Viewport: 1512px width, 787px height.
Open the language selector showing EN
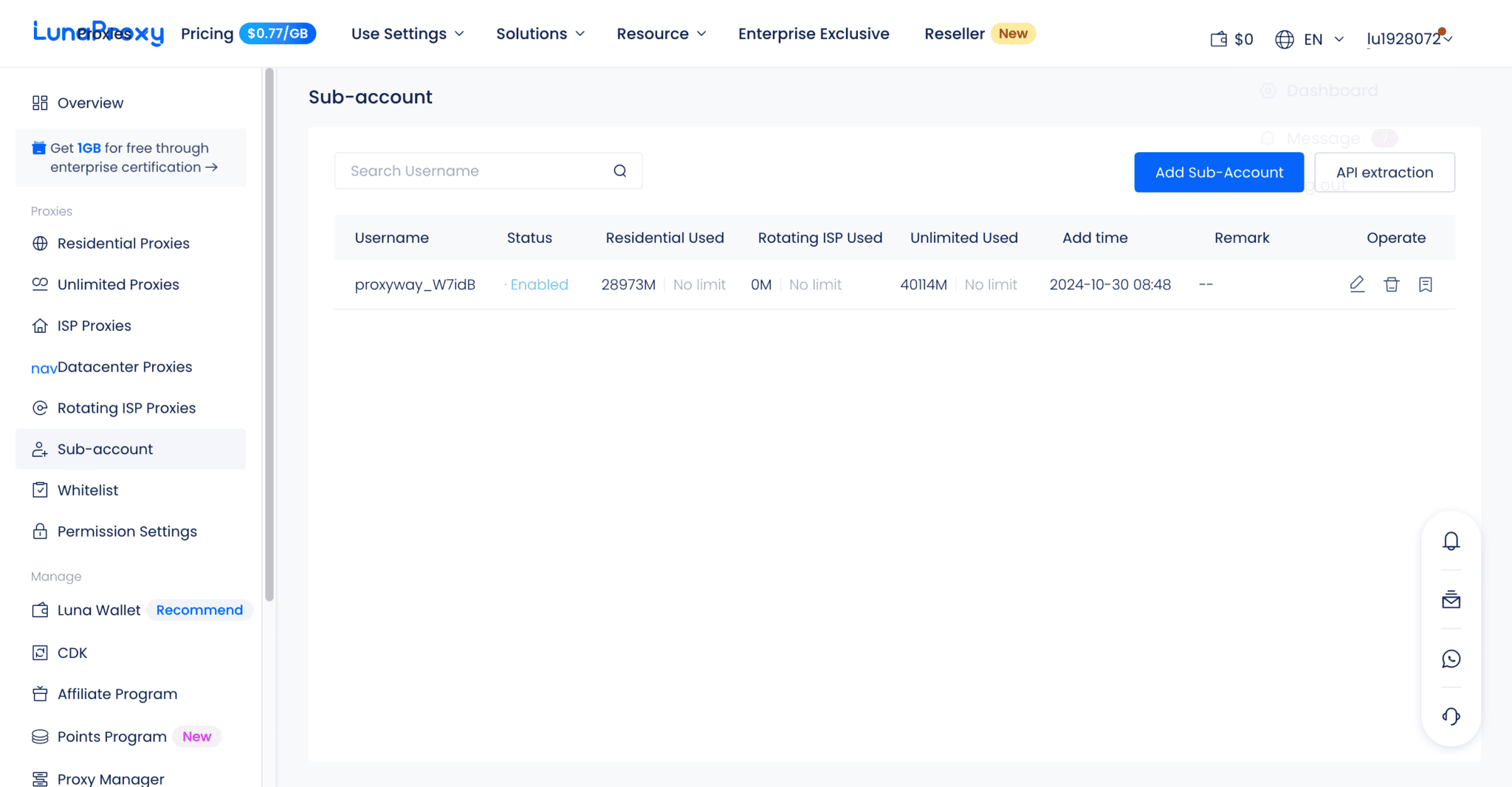point(1312,38)
